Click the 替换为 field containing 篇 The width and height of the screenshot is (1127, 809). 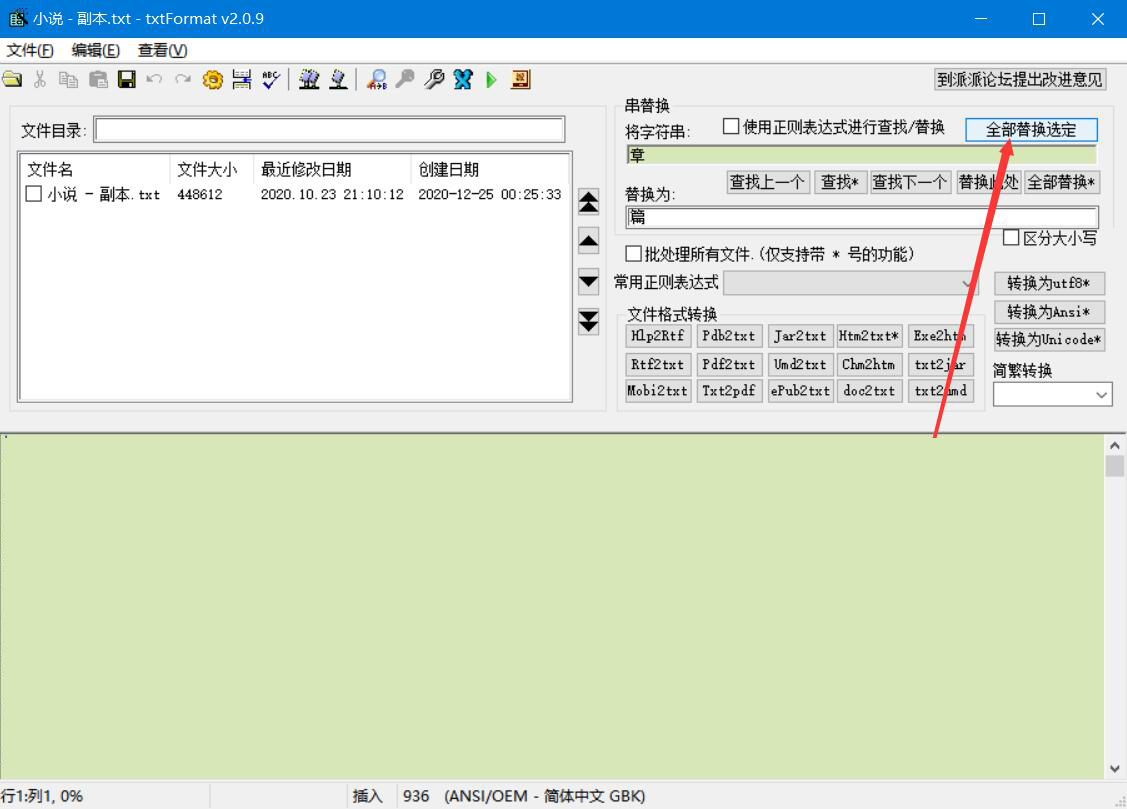(x=862, y=216)
